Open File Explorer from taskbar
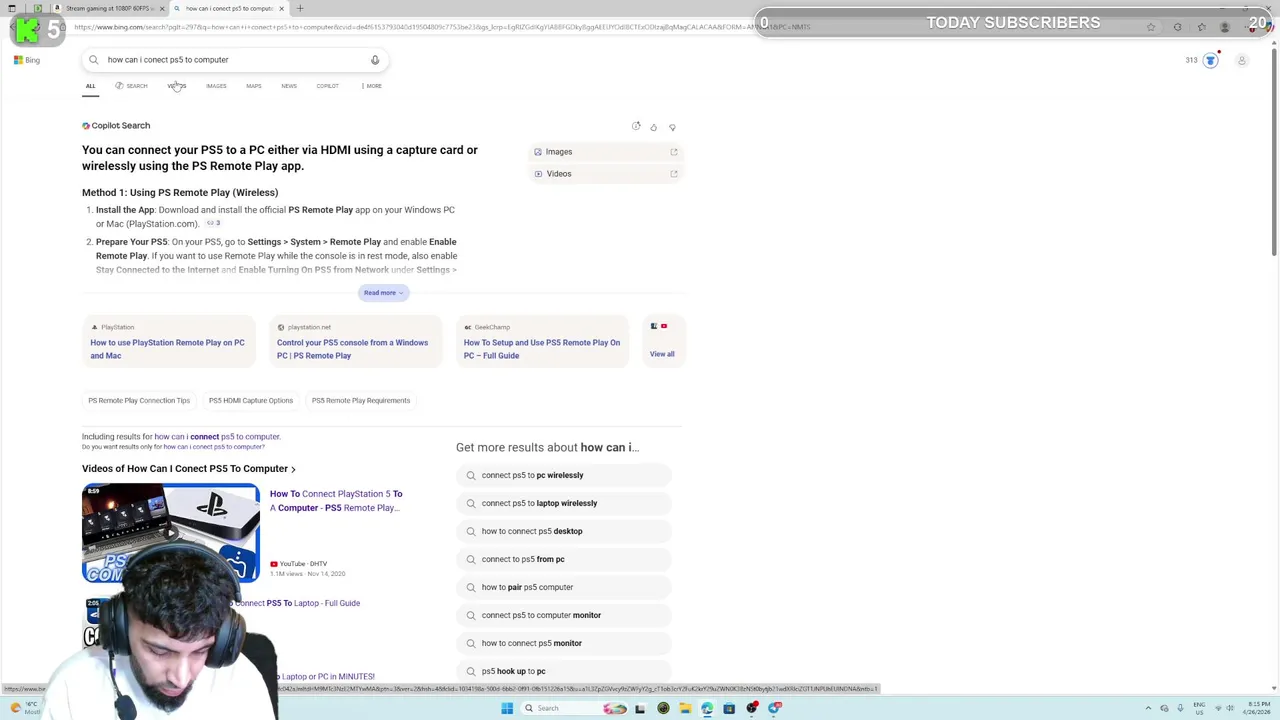1280x720 pixels. point(685,708)
